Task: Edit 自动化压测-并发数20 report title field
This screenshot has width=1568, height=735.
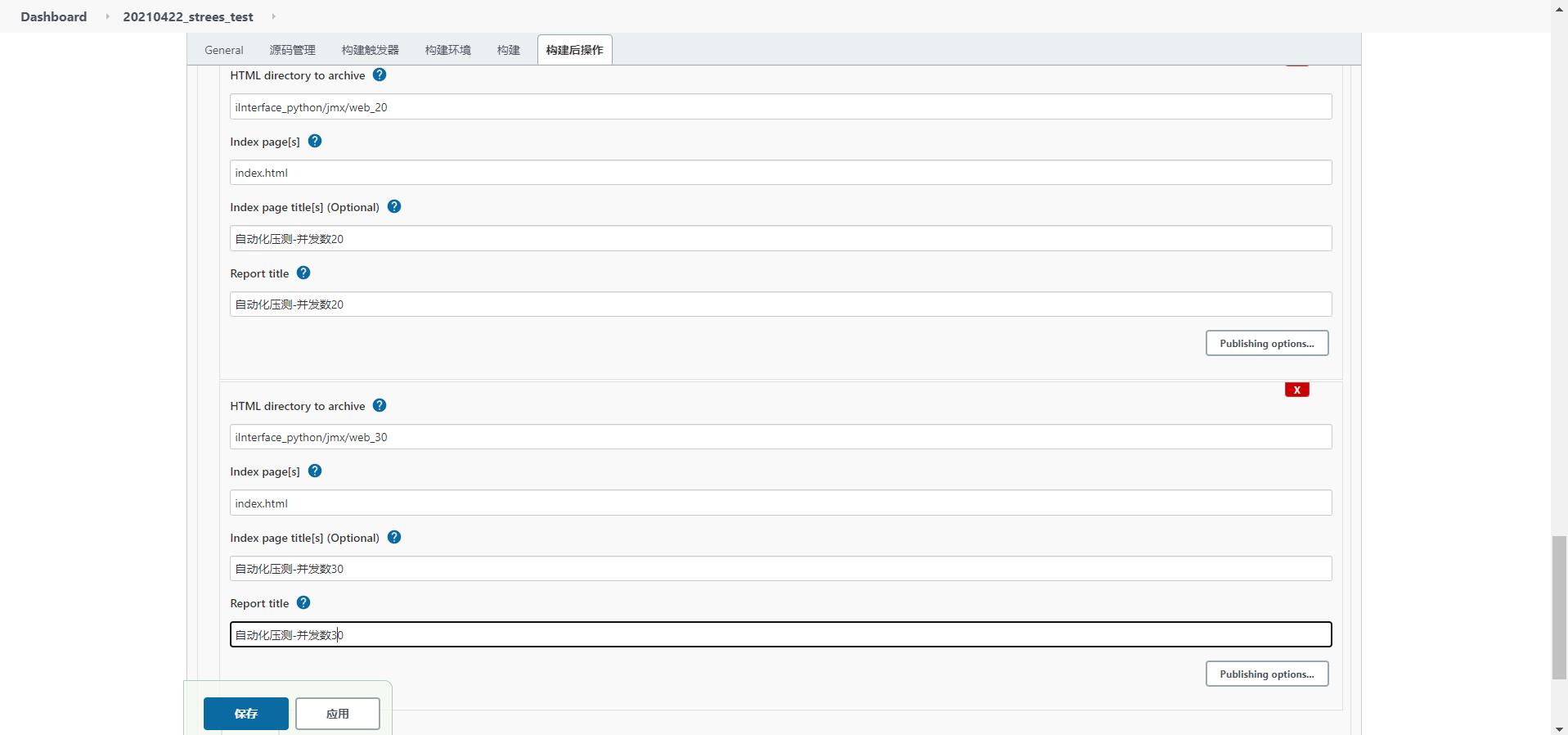Action: coord(781,304)
